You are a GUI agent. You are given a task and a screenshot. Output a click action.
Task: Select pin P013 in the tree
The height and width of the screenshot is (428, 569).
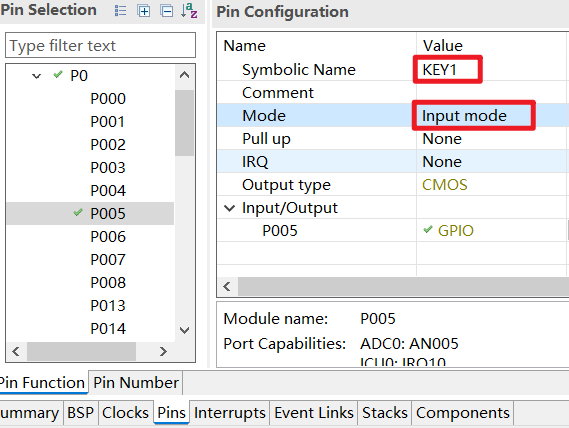[108, 306]
